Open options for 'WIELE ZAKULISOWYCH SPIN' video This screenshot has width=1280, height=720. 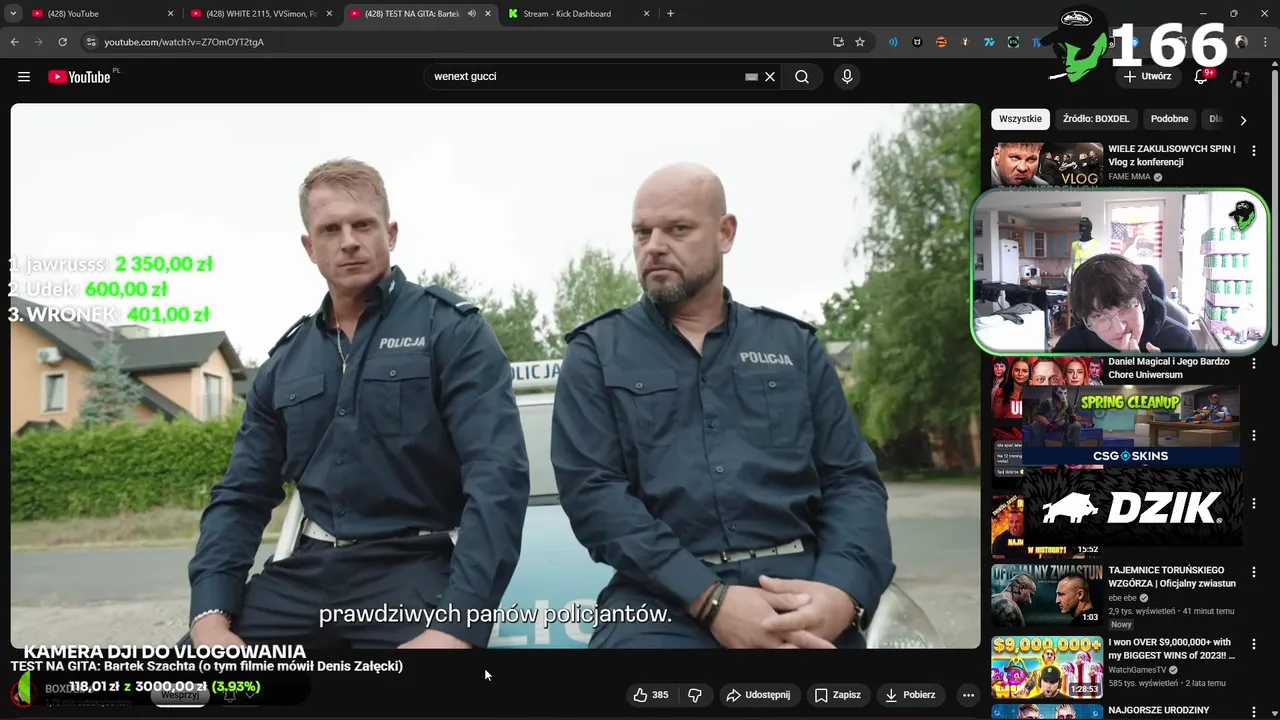[1254, 151]
